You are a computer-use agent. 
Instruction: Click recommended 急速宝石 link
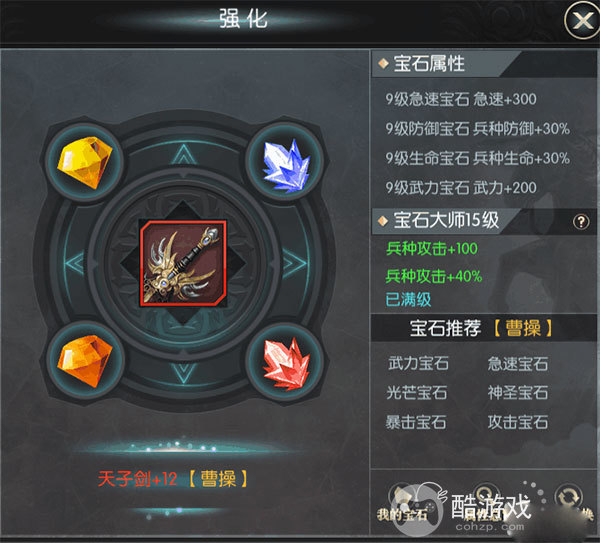point(517,363)
